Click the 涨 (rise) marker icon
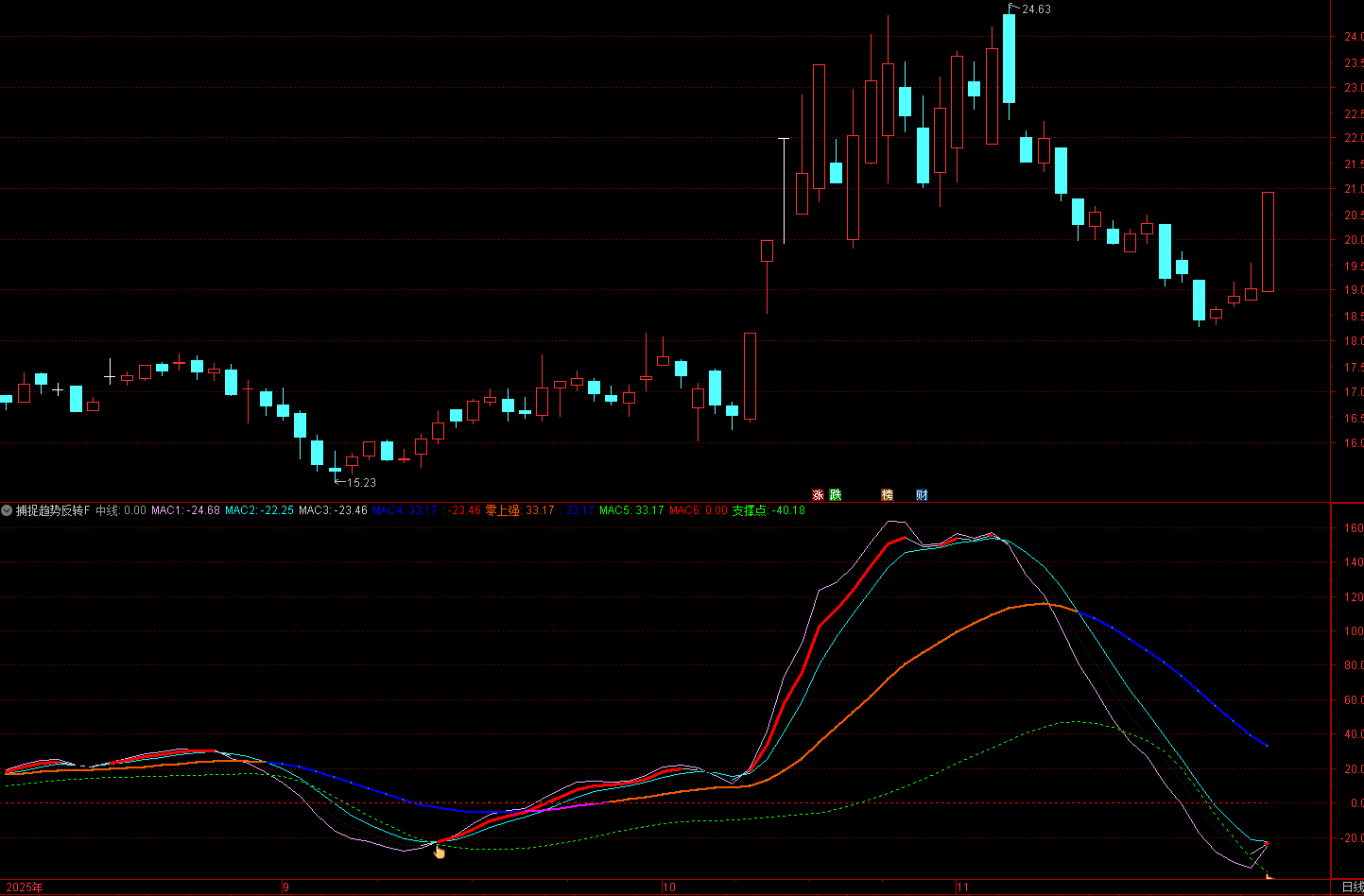This screenshot has height=896, width=1364. [x=818, y=495]
